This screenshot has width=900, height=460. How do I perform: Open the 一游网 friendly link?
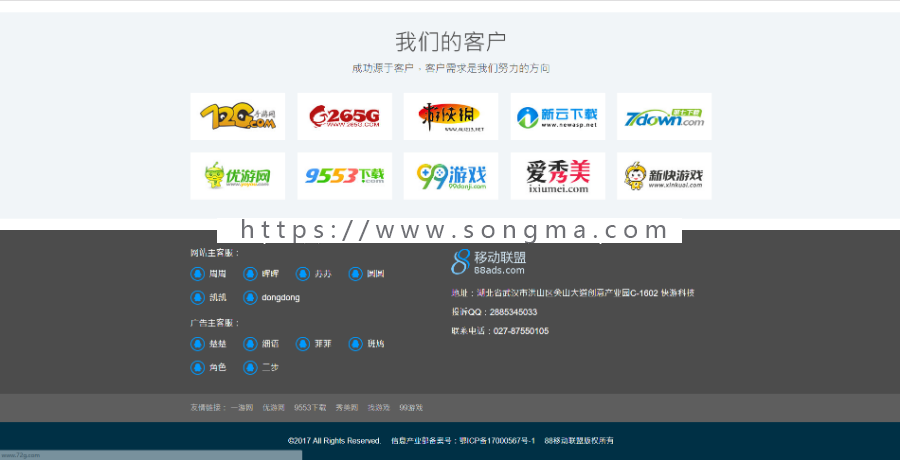(242, 408)
